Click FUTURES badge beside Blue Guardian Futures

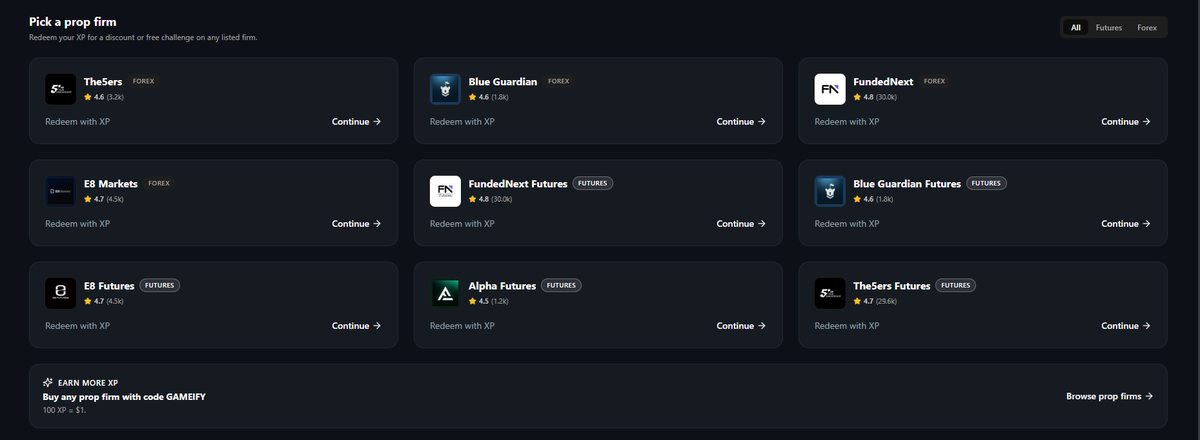tap(987, 183)
